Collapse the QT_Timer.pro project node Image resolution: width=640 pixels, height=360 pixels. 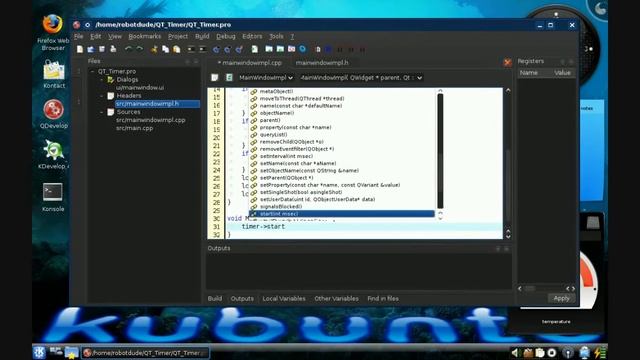(92, 71)
